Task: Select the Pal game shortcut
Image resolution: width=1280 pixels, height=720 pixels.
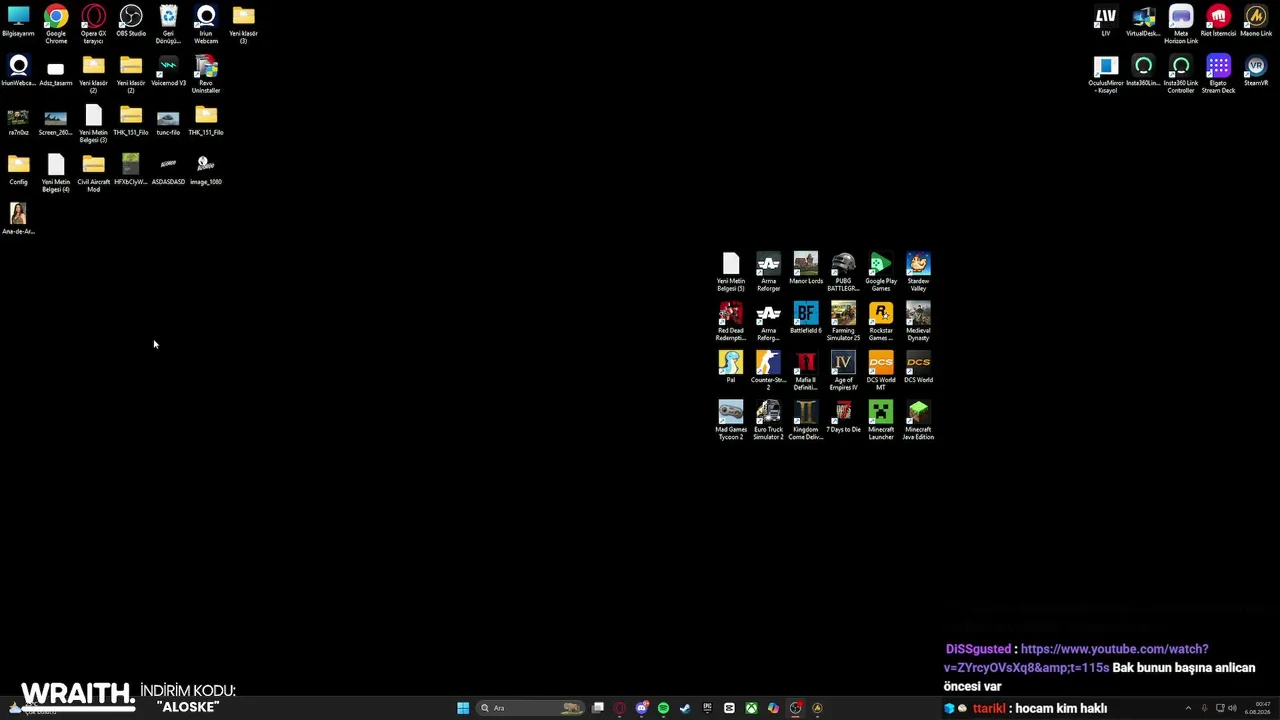Action: pyautogui.click(x=731, y=367)
